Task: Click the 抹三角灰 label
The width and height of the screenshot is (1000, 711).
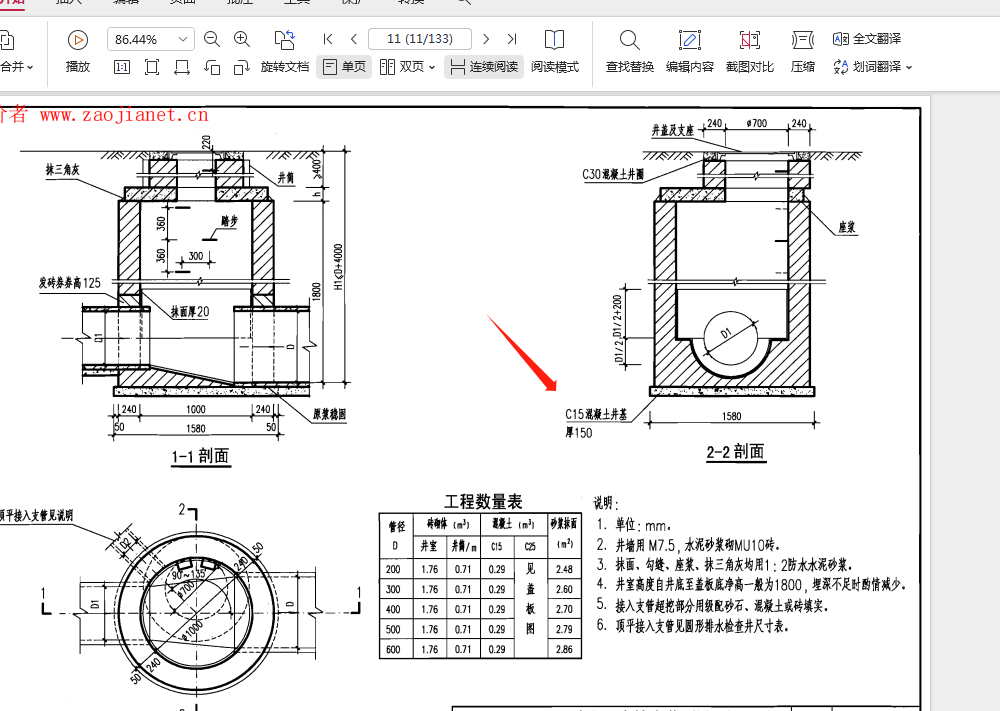Action: [62, 169]
